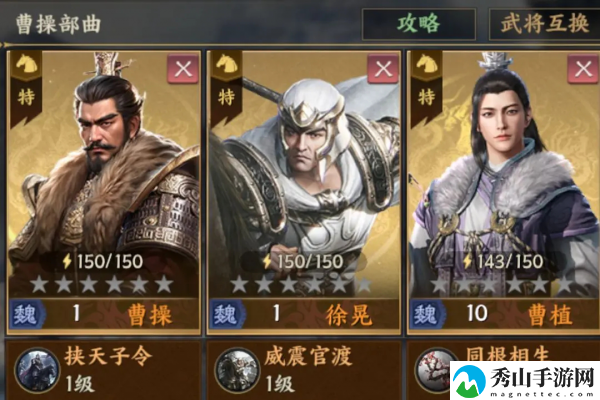Remove 徐晃 with the red X
600x400 pixels.
tap(383, 69)
